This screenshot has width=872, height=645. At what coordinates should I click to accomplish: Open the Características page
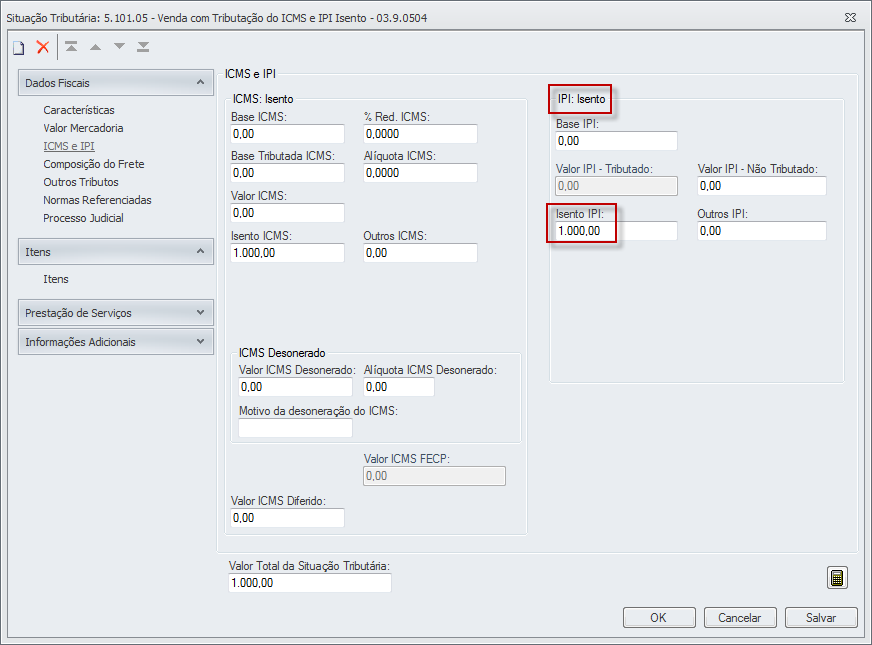(x=79, y=110)
